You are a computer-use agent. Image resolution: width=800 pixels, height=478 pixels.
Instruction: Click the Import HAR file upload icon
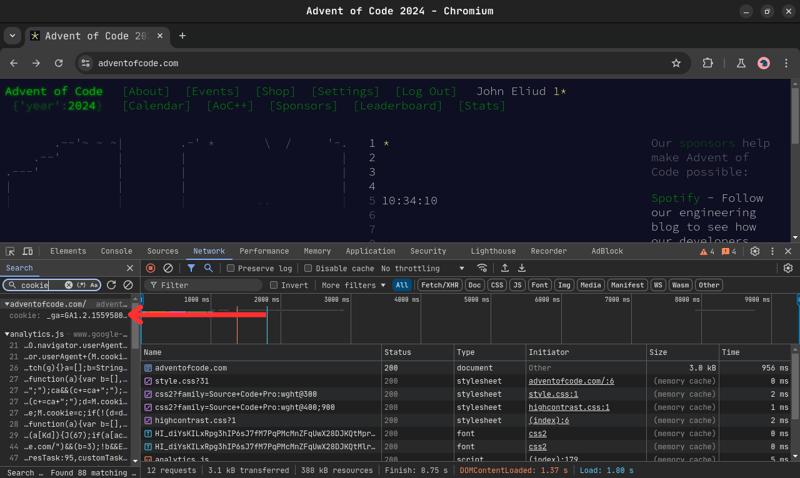(x=504, y=268)
